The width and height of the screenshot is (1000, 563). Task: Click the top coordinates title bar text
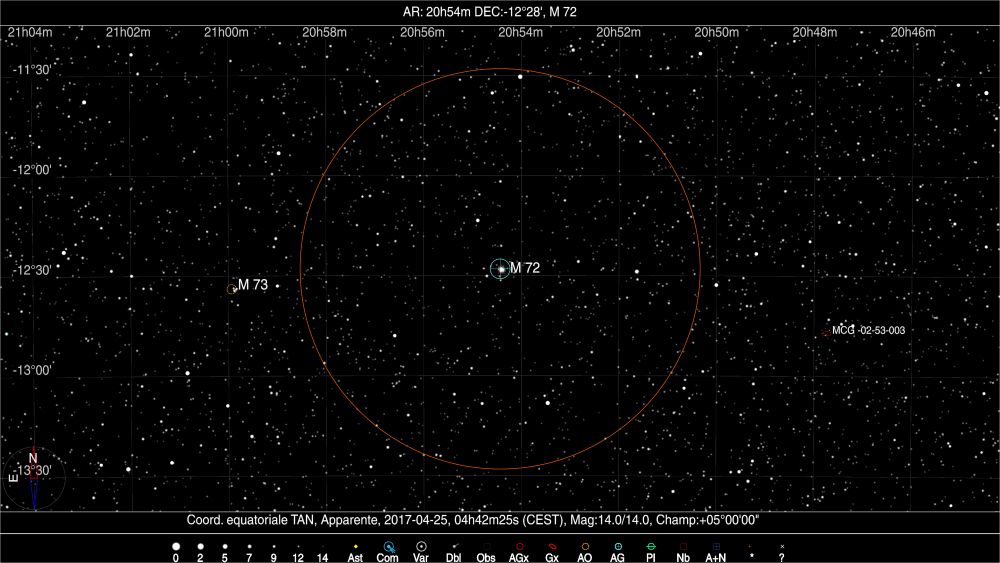pyautogui.click(x=500, y=12)
